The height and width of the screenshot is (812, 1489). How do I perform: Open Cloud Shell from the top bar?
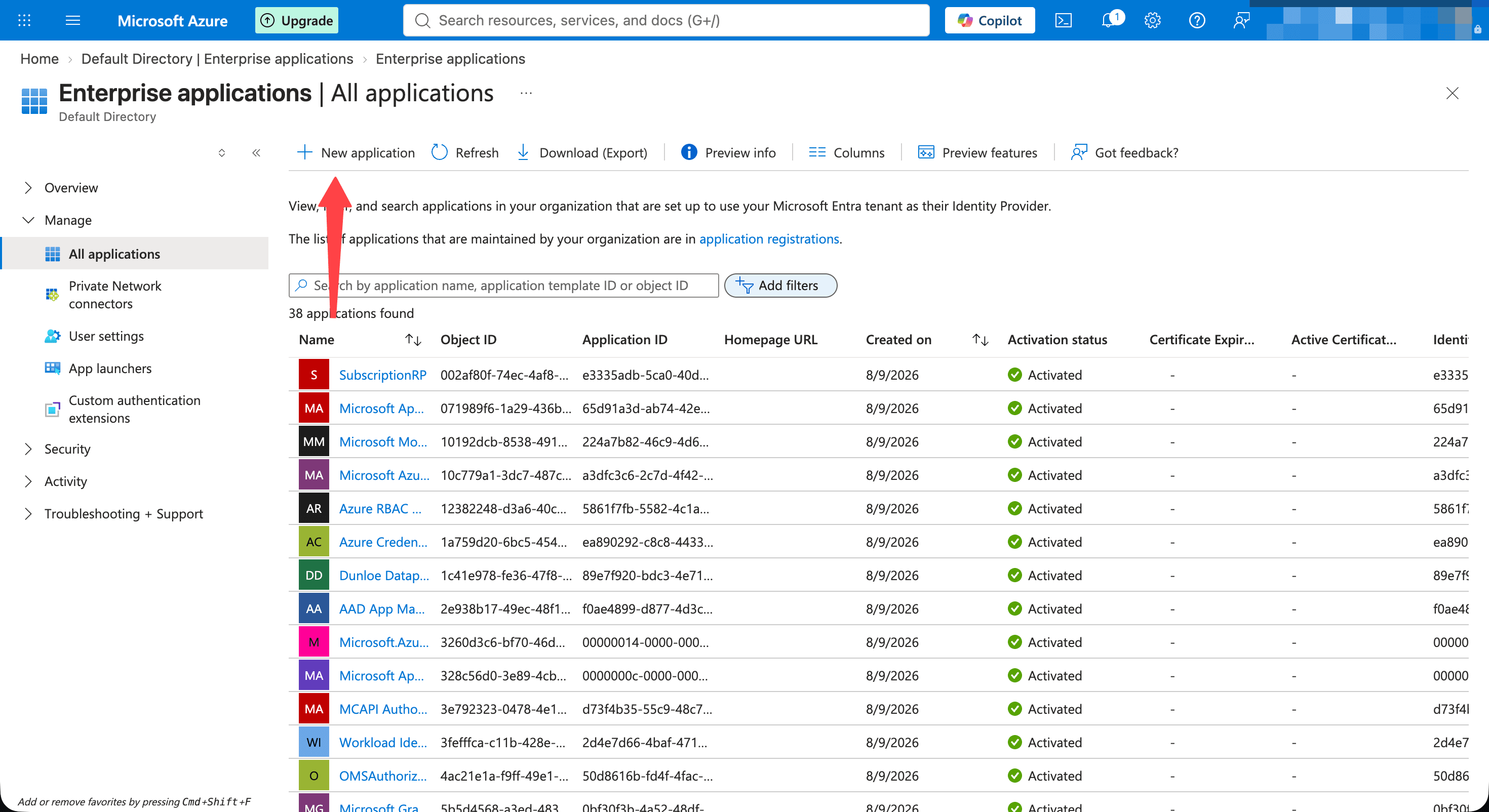[x=1063, y=20]
